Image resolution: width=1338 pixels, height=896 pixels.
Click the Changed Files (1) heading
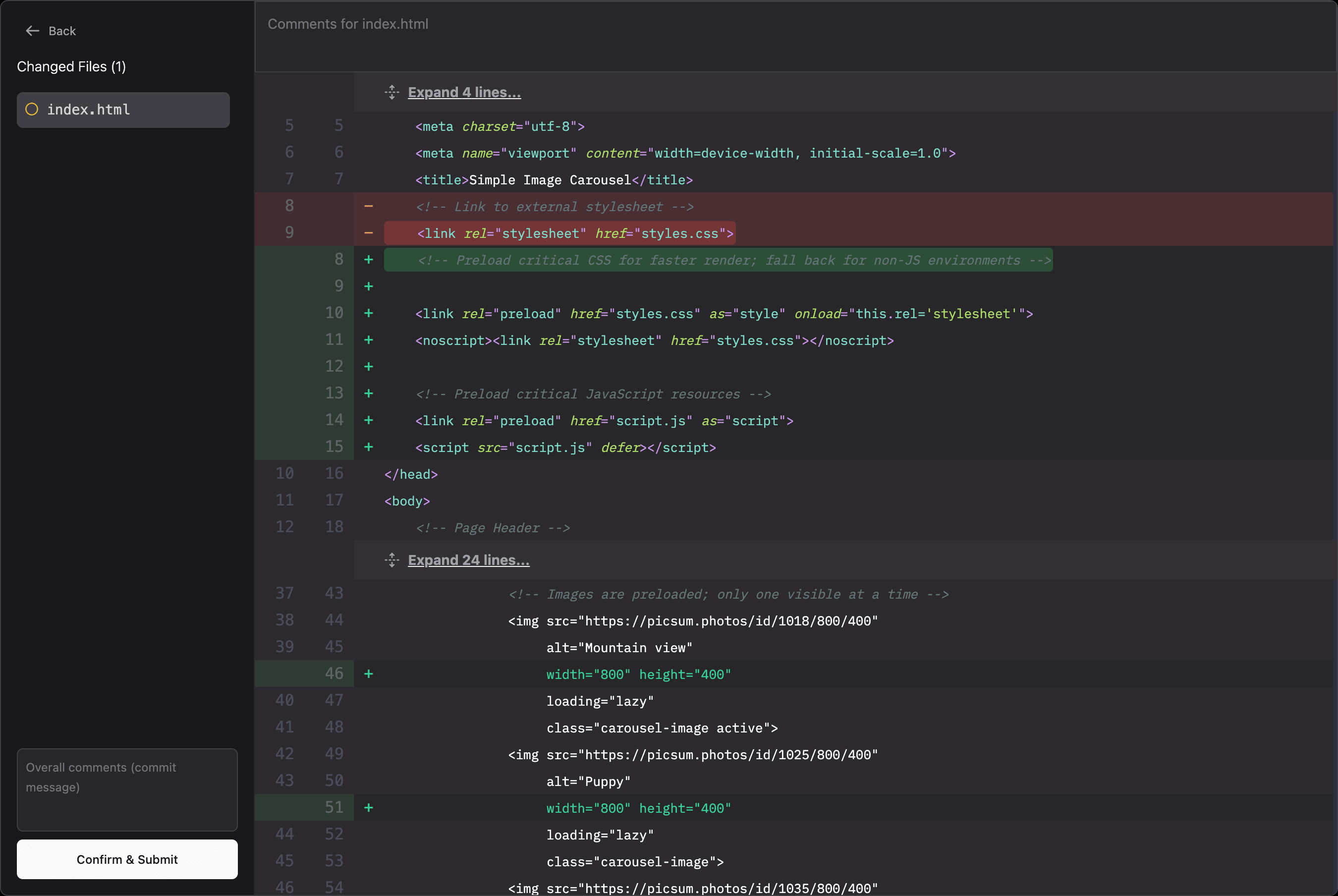pyautogui.click(x=71, y=67)
